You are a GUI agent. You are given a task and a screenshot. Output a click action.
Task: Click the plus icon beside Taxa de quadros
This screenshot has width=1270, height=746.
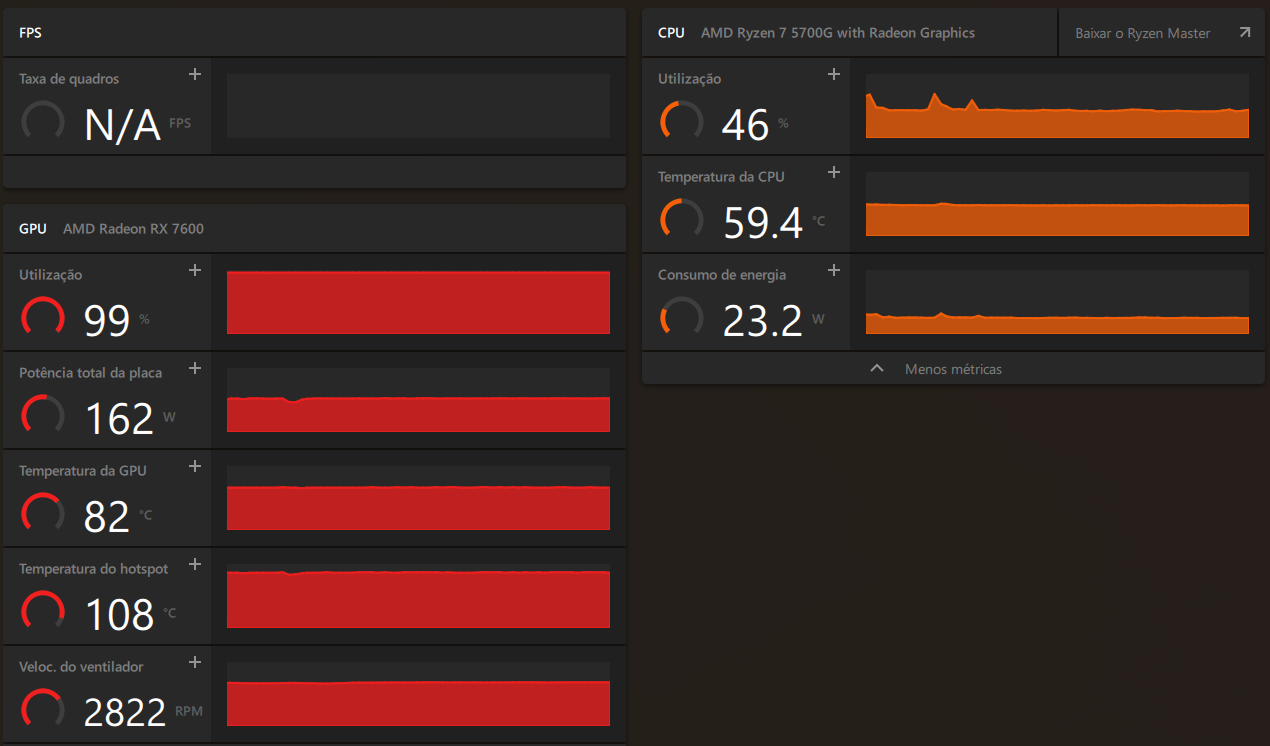tap(195, 74)
